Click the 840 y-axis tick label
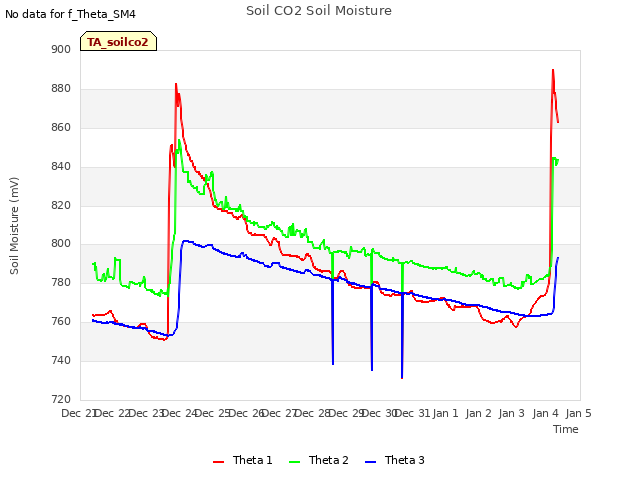 [61, 166]
